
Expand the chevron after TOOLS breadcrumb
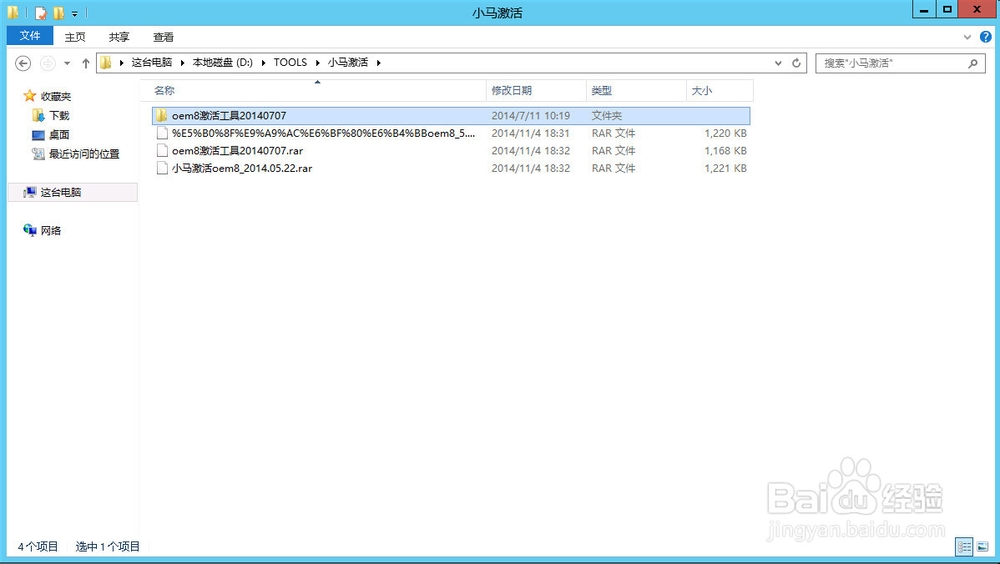318,63
